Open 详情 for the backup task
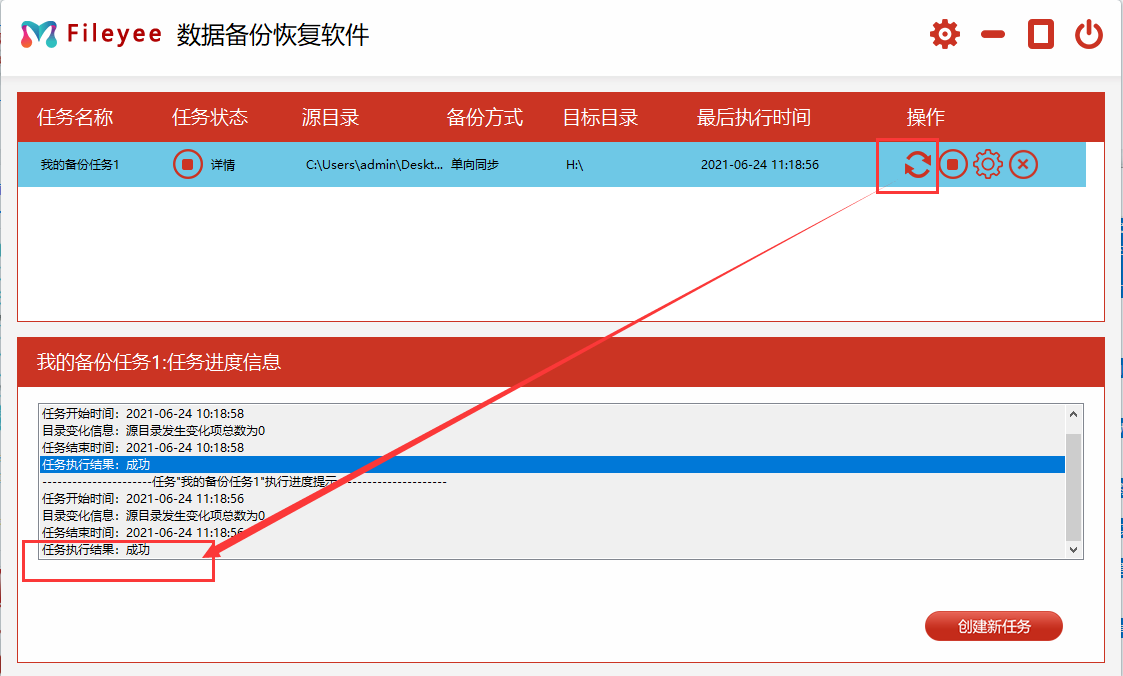 point(223,165)
